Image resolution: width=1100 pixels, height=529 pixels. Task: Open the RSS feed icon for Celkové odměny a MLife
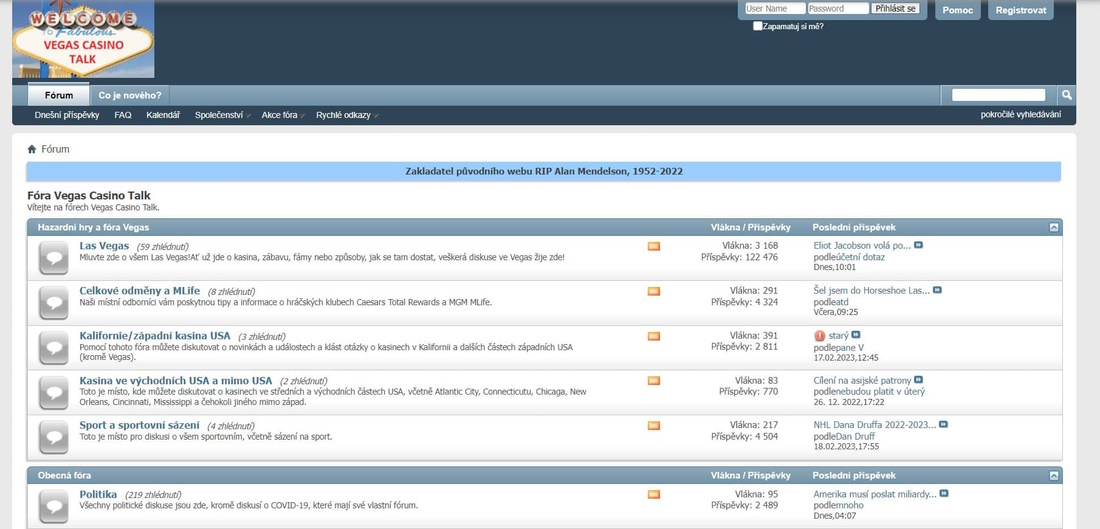pyautogui.click(x=654, y=291)
